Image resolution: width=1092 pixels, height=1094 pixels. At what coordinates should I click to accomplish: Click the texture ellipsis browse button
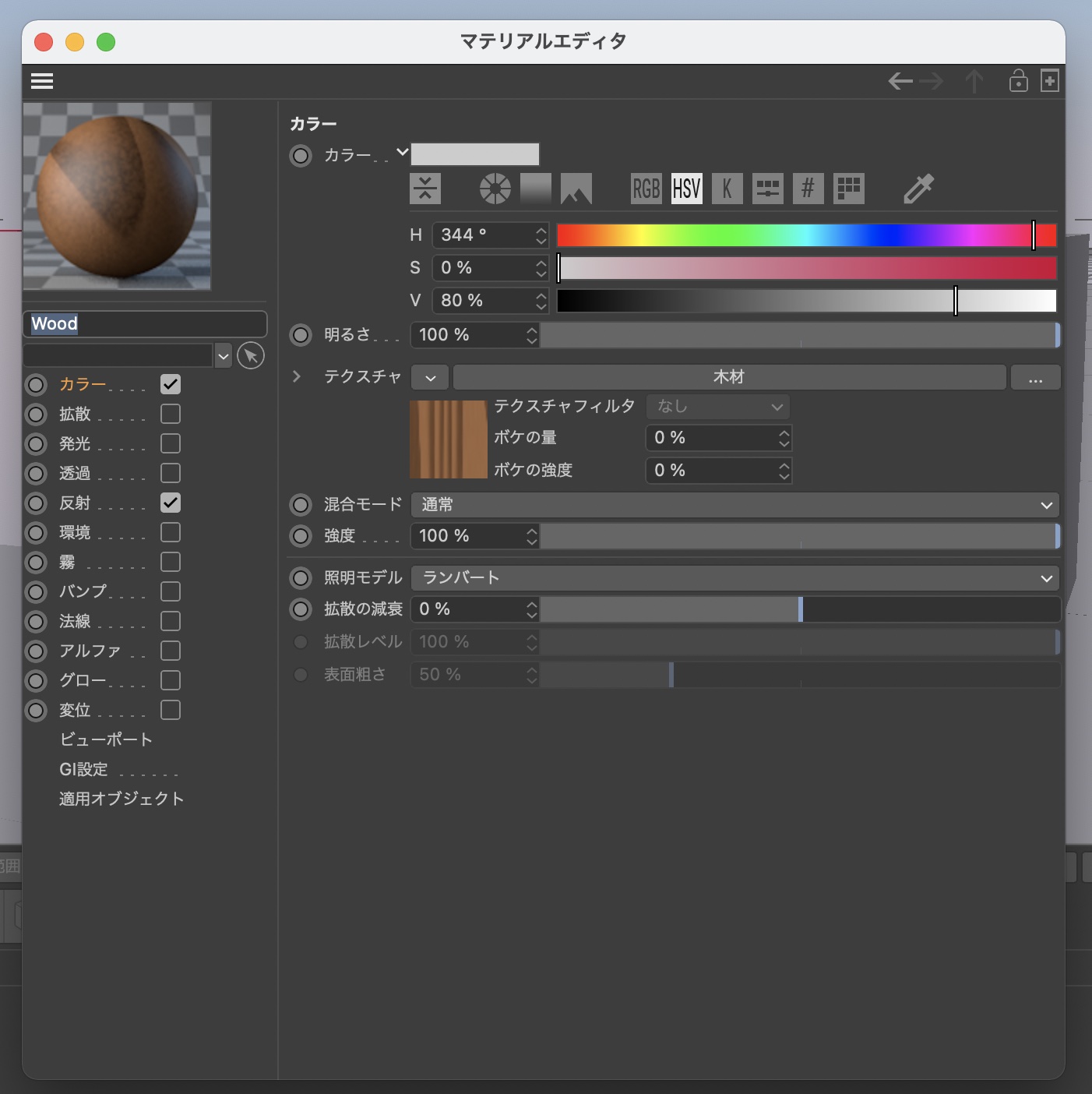coord(1035,378)
